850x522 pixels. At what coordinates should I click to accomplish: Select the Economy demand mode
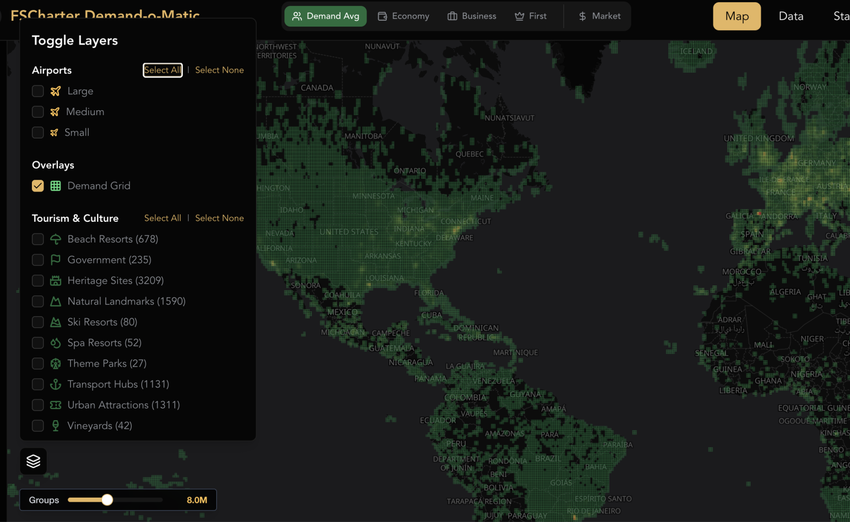coord(403,16)
